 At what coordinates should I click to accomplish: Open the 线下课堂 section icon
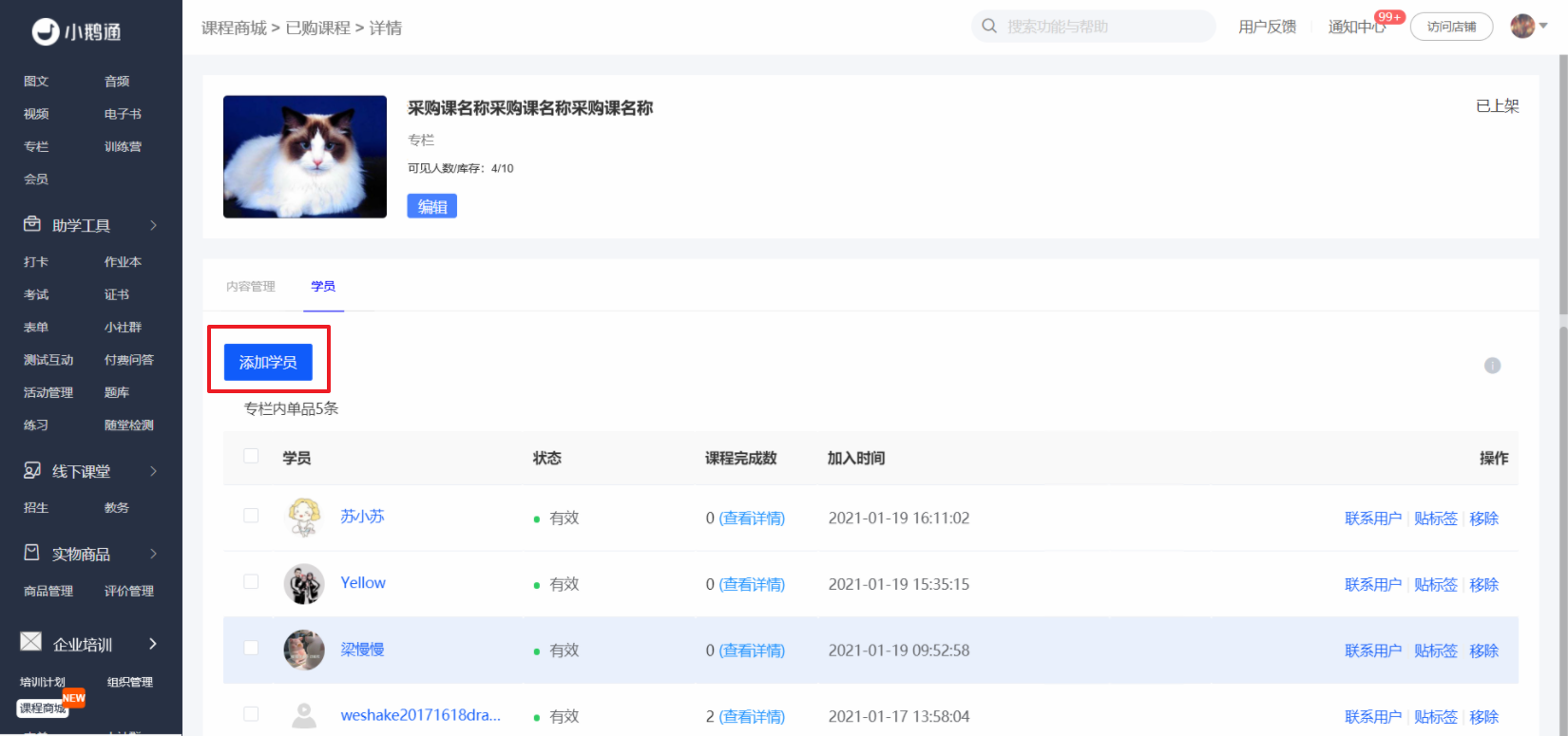click(x=32, y=470)
